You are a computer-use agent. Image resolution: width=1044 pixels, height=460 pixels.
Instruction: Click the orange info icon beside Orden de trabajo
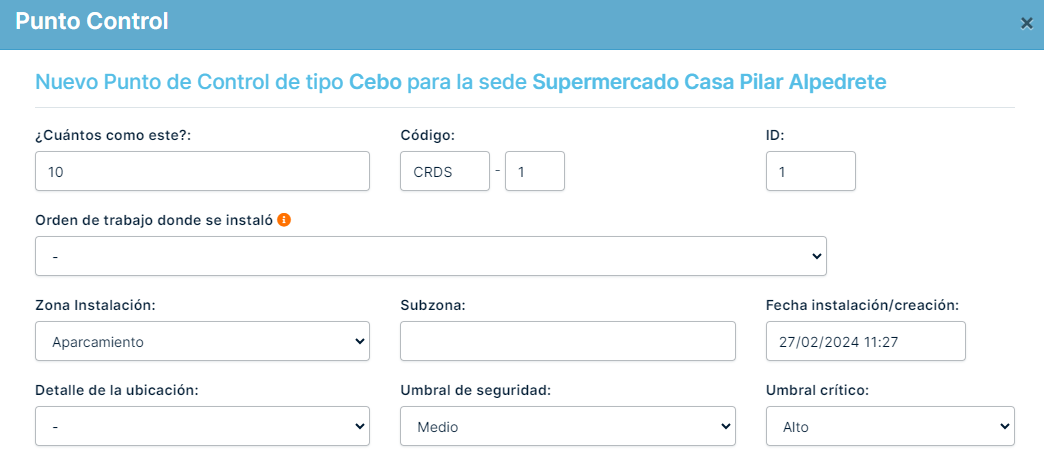(284, 219)
